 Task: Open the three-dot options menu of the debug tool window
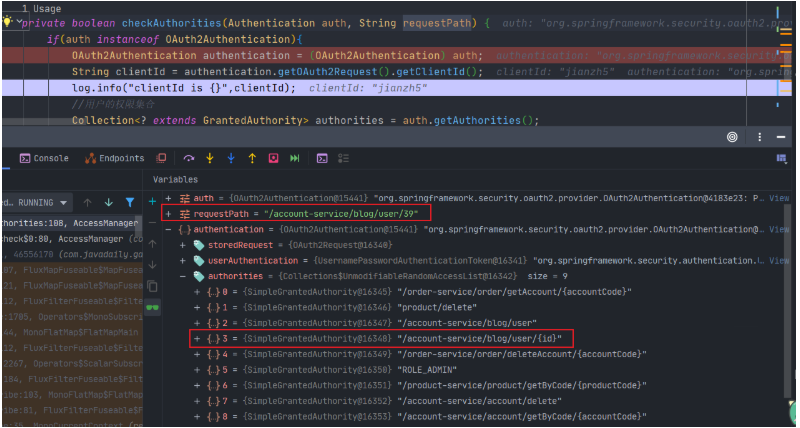(760, 137)
